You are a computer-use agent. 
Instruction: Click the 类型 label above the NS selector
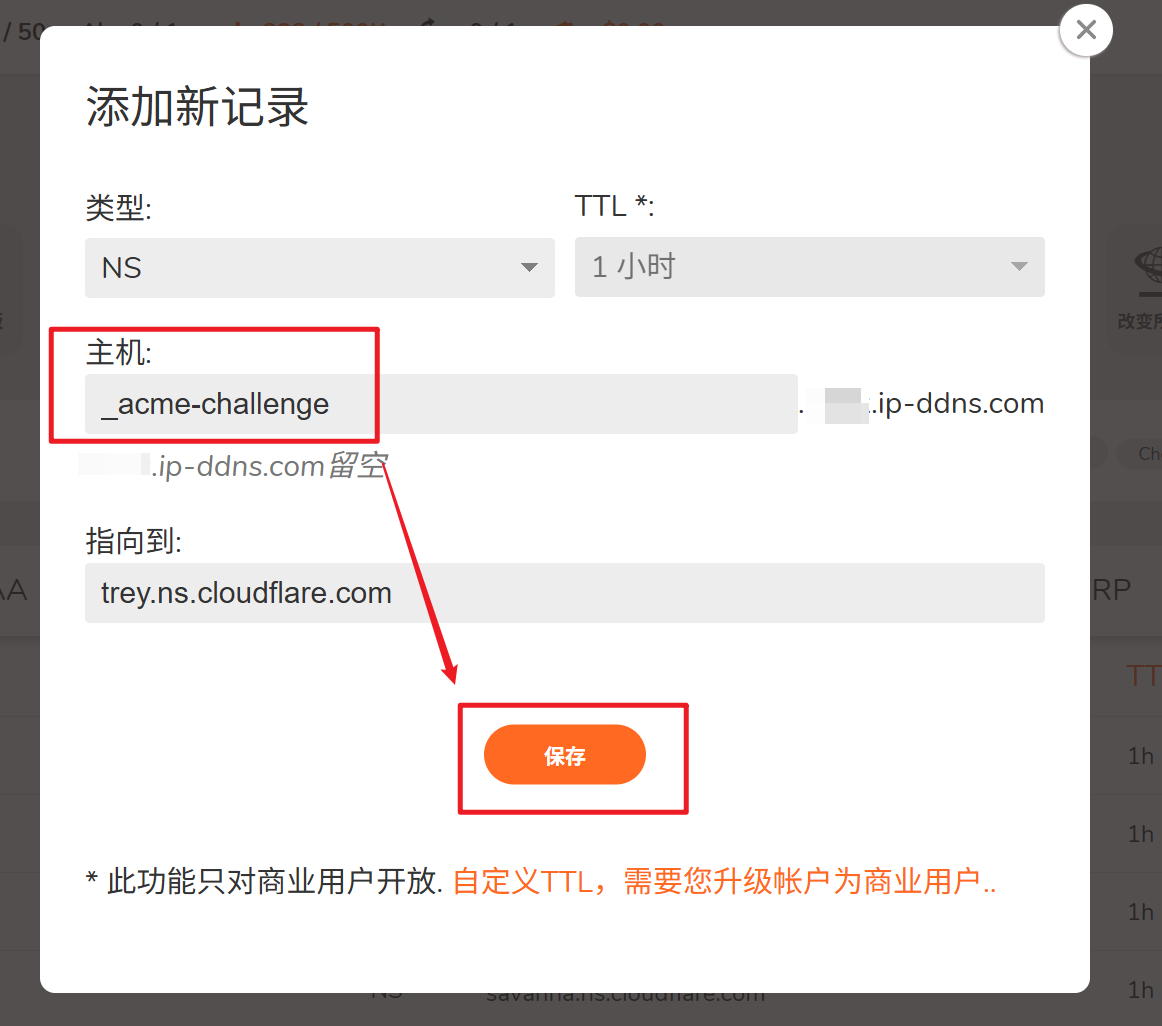(x=119, y=208)
